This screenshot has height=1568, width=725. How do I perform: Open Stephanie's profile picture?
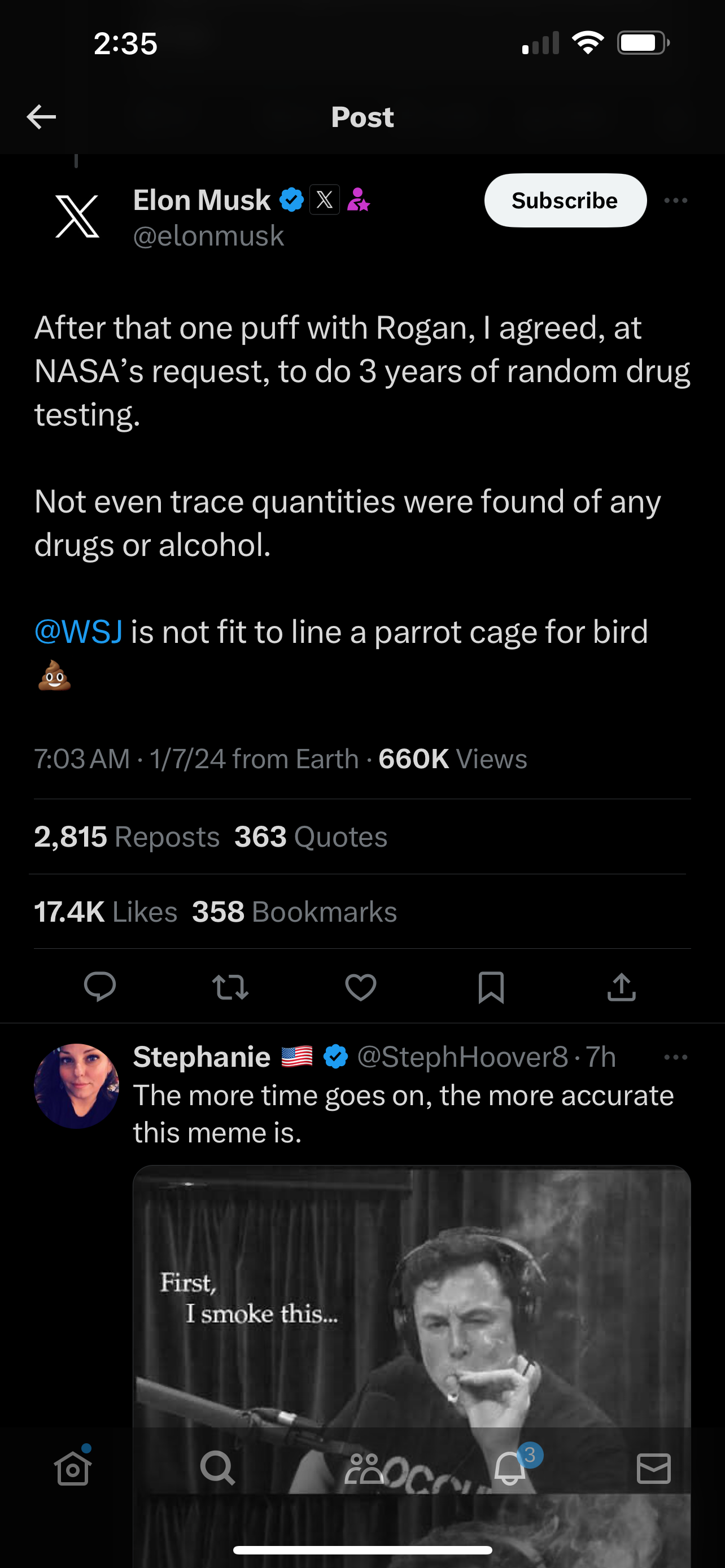[77, 1086]
